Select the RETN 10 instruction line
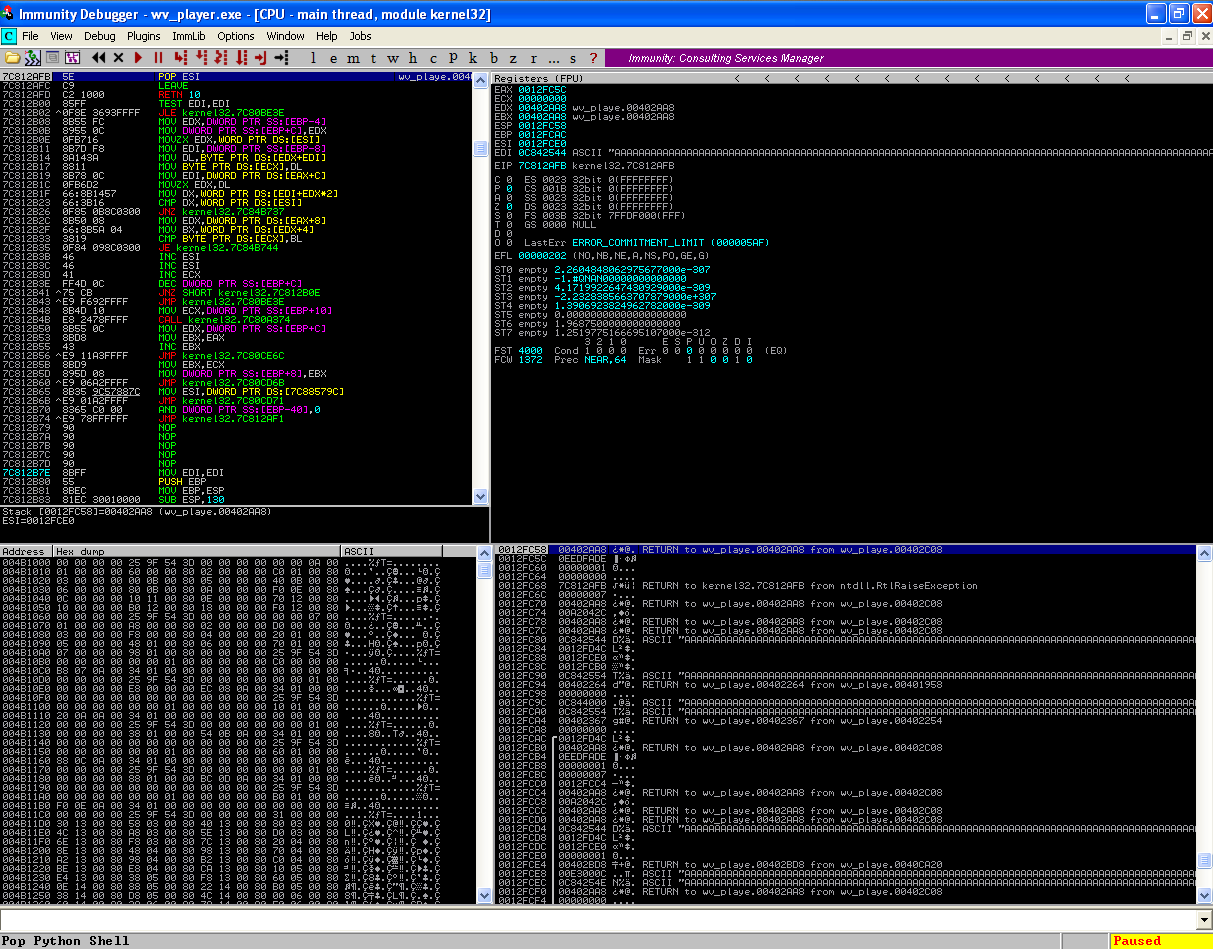Screen dimensions: 1213x949 237,95
